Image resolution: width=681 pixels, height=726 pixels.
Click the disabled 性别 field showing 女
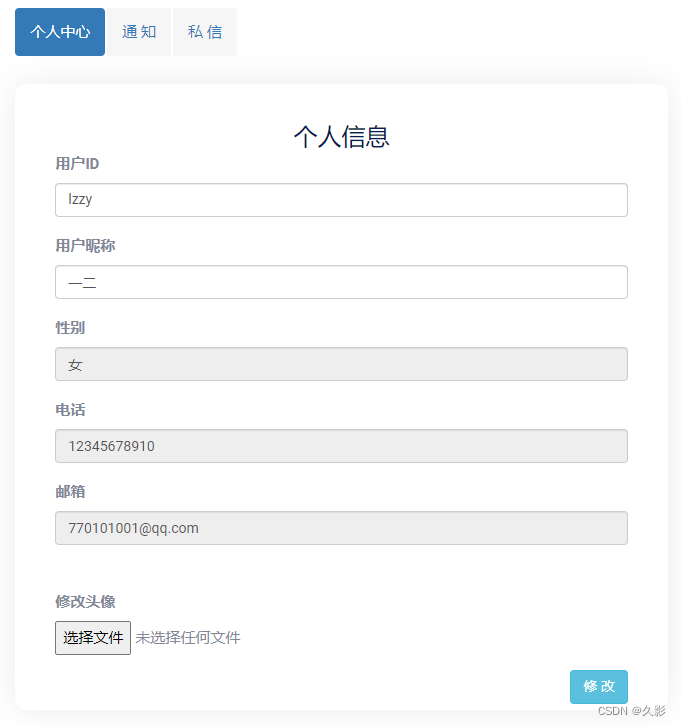[341, 364]
